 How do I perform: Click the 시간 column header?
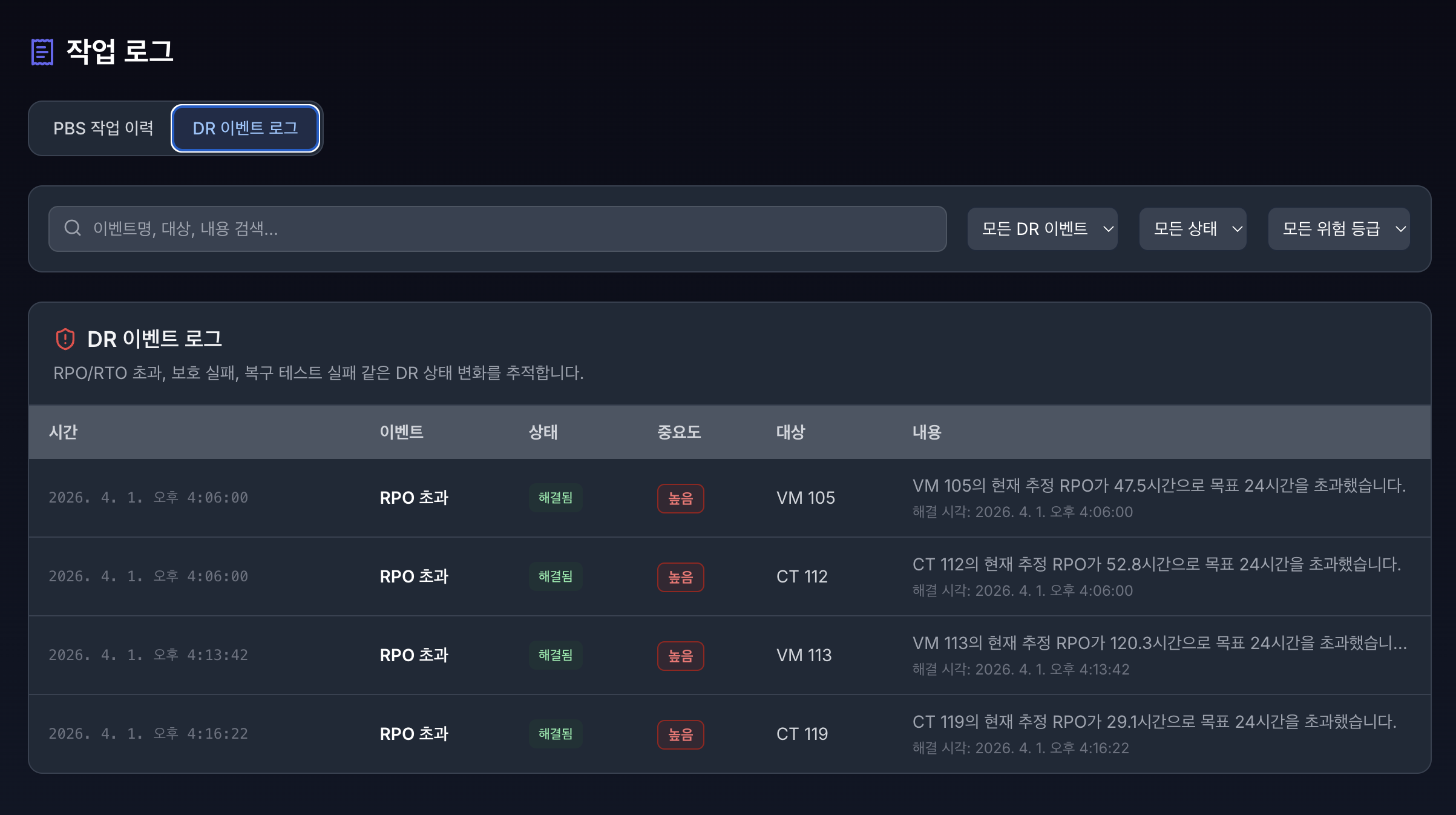(x=63, y=432)
